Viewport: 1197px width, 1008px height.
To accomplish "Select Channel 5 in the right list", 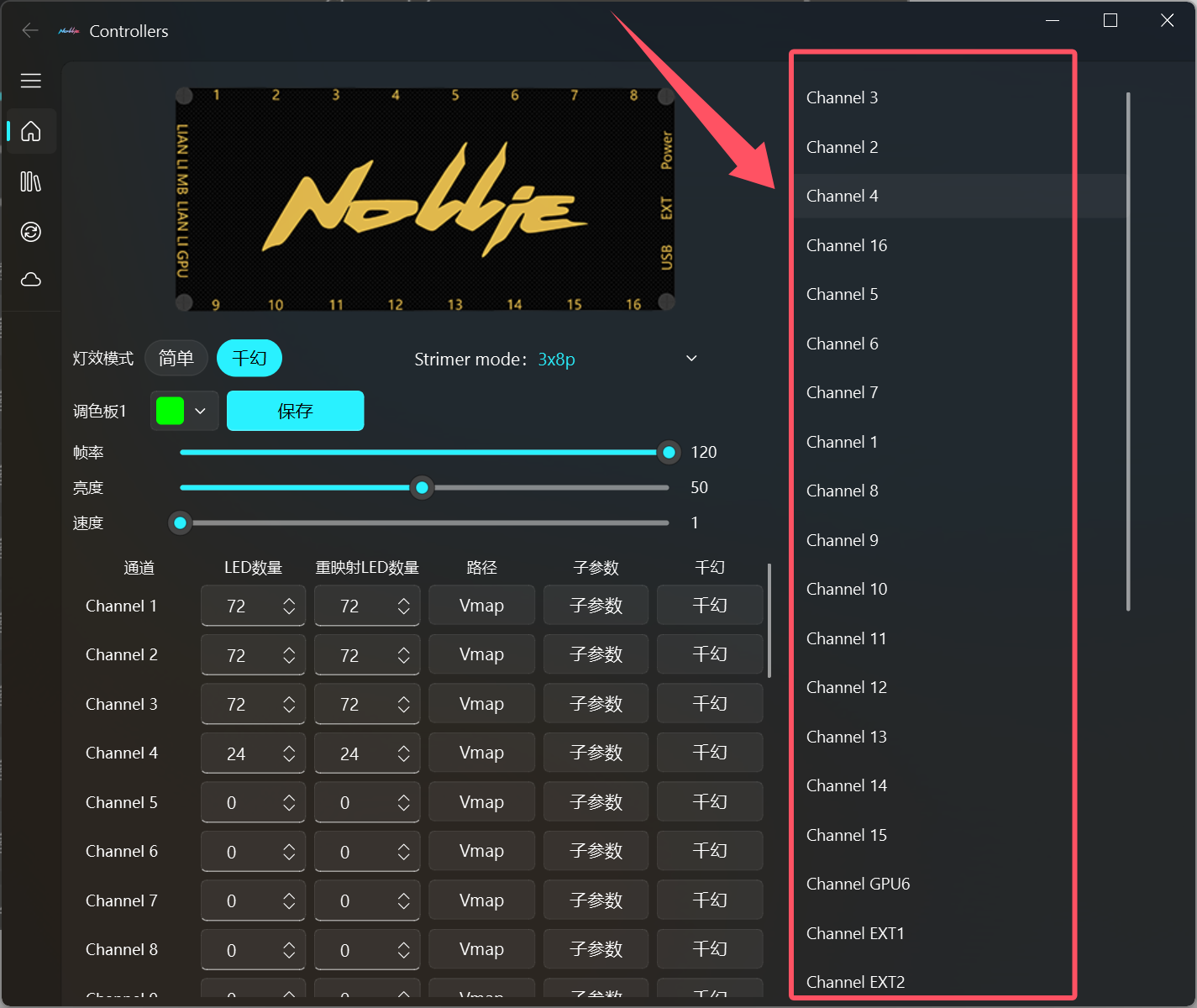I will coord(959,294).
